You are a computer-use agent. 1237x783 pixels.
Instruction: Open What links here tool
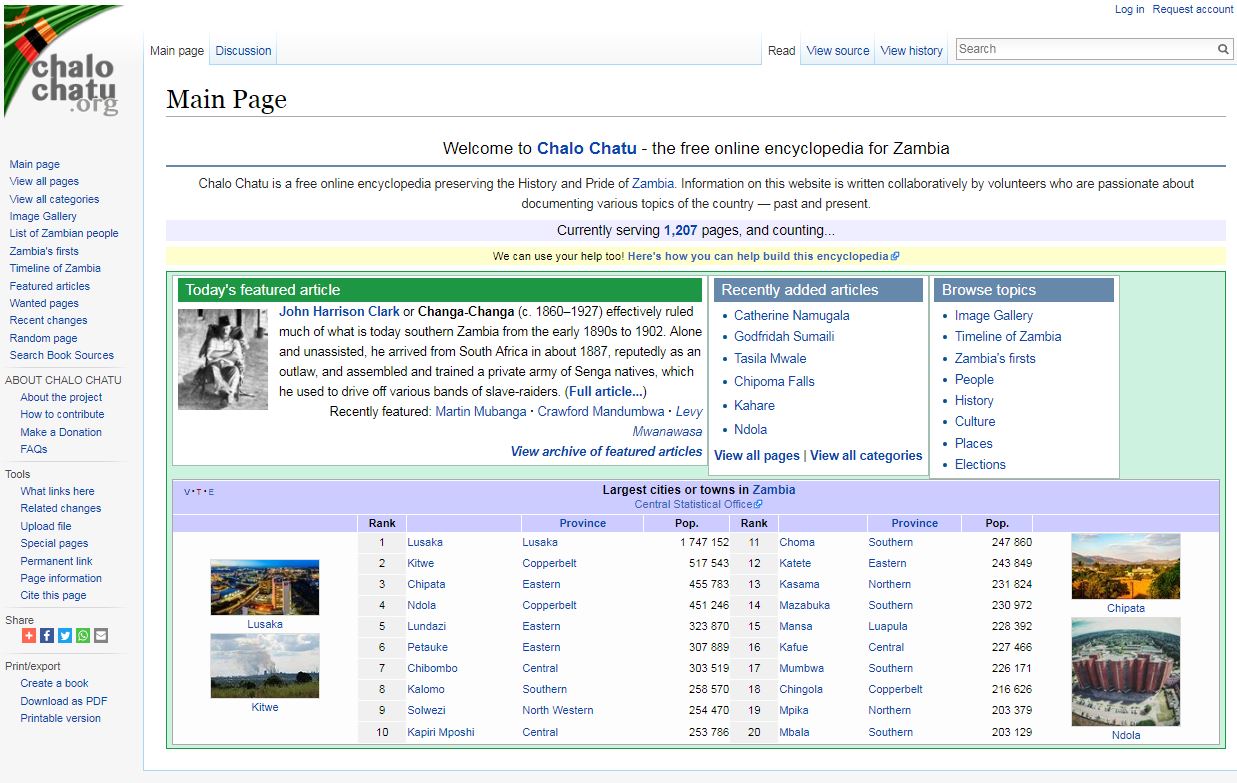[x=57, y=491]
